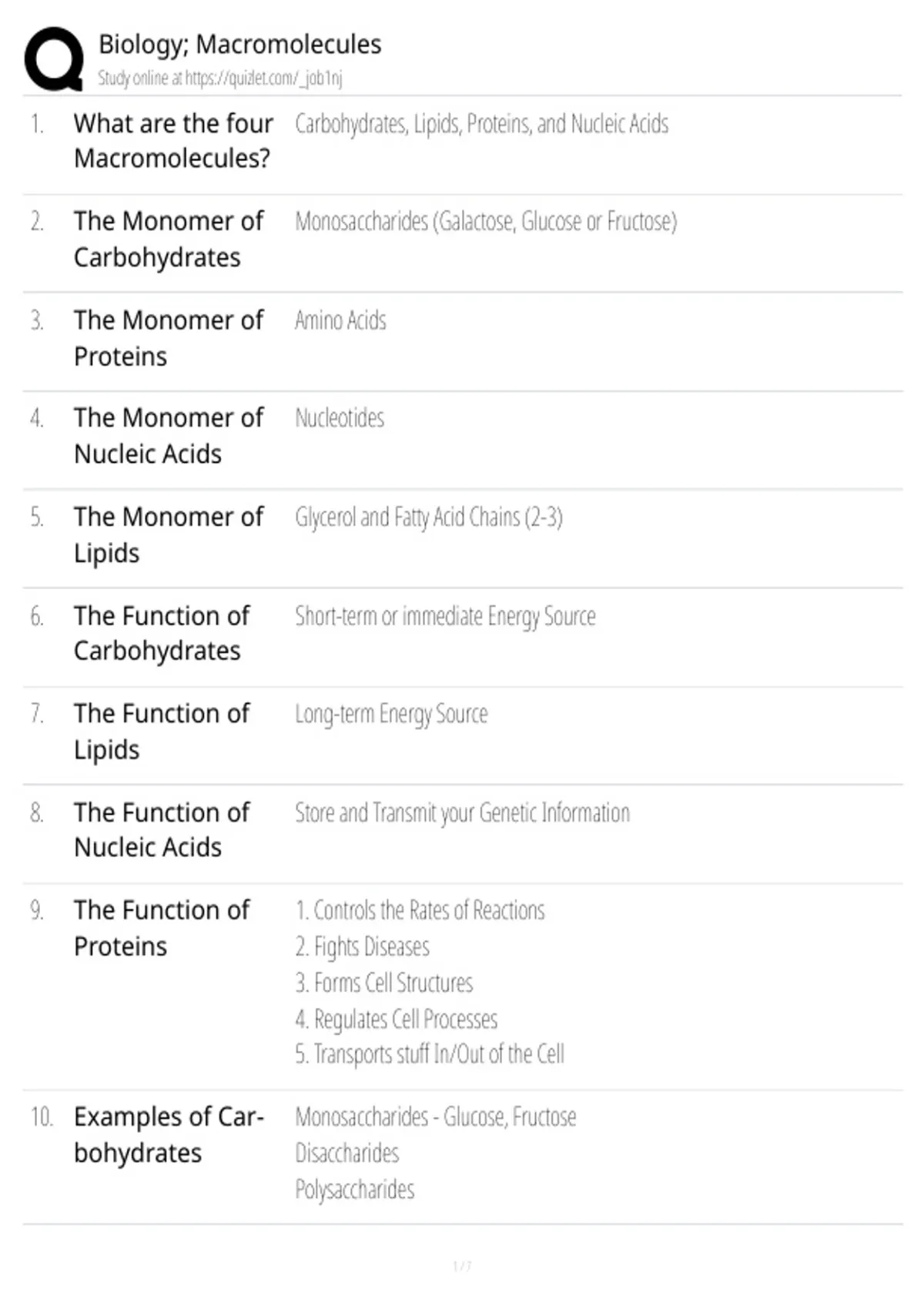Select the term Examples of Carbohydrates

pyautogui.click(x=169, y=1135)
